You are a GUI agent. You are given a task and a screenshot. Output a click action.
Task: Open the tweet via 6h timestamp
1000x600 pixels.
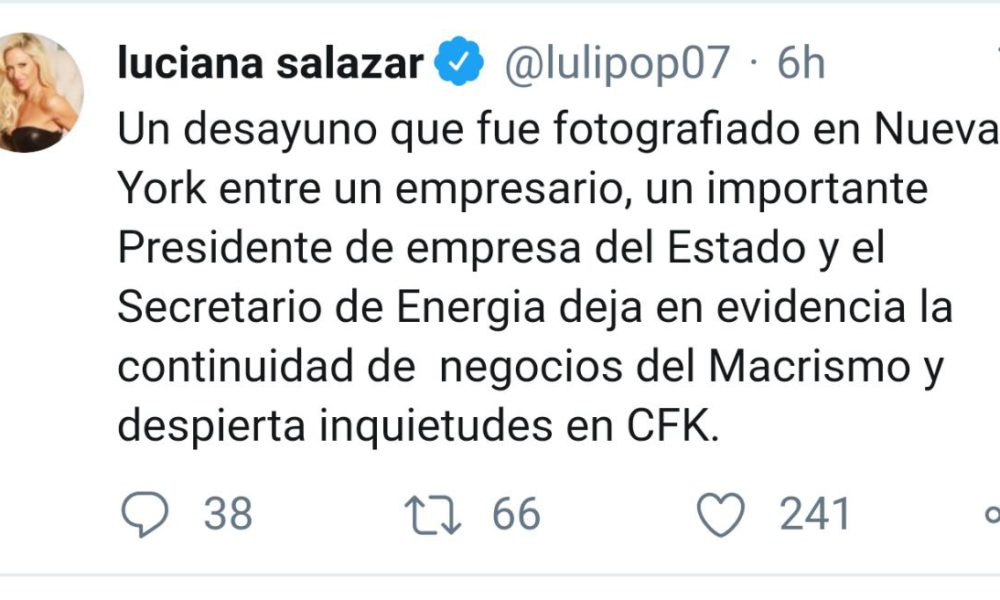click(801, 63)
